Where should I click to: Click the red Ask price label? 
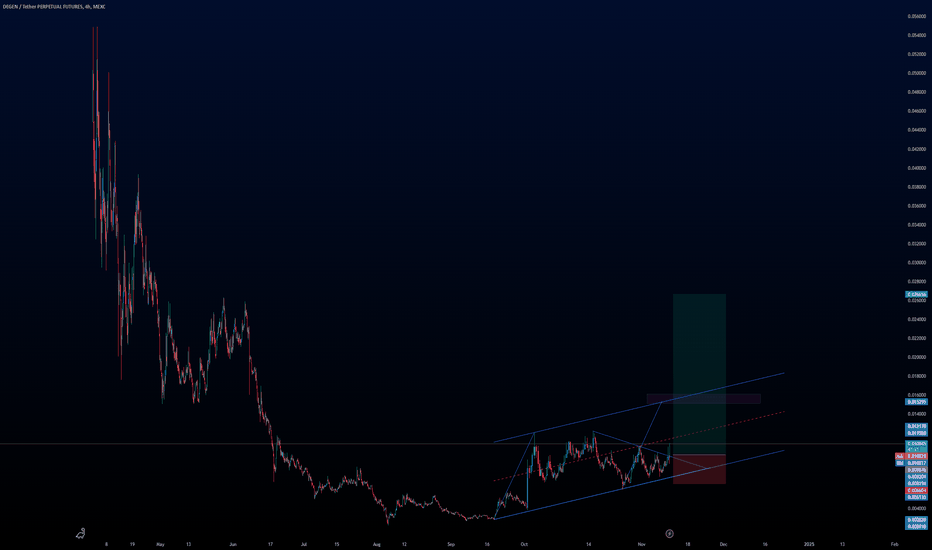pyautogui.click(x=911, y=456)
